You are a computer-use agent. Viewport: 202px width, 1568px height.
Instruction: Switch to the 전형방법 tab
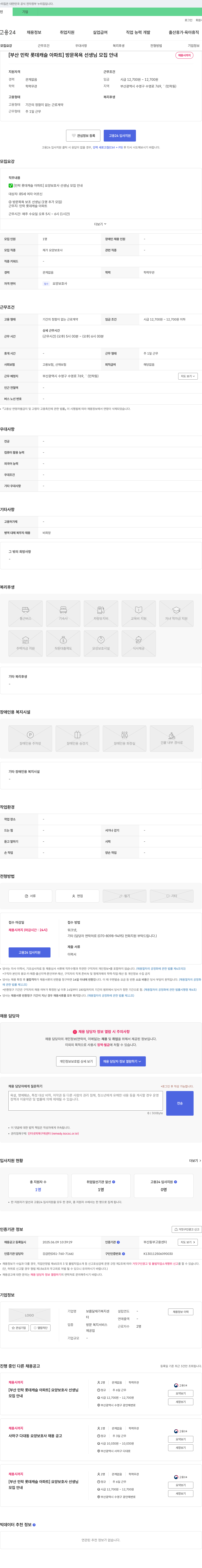156,46
